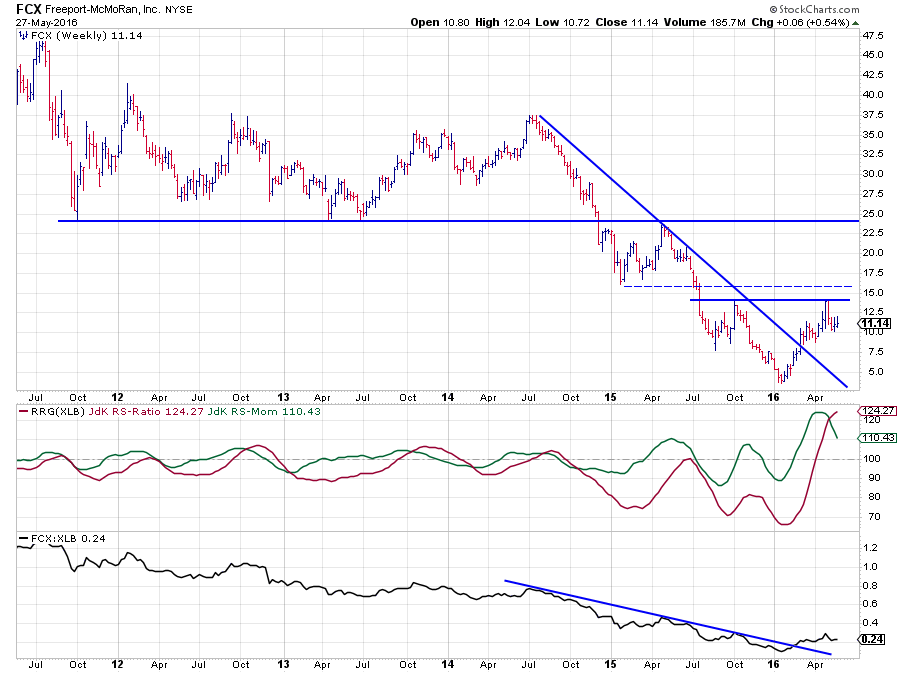Click the 0.4 label on ratio axis
This screenshot has height=673, width=900.
point(871,623)
